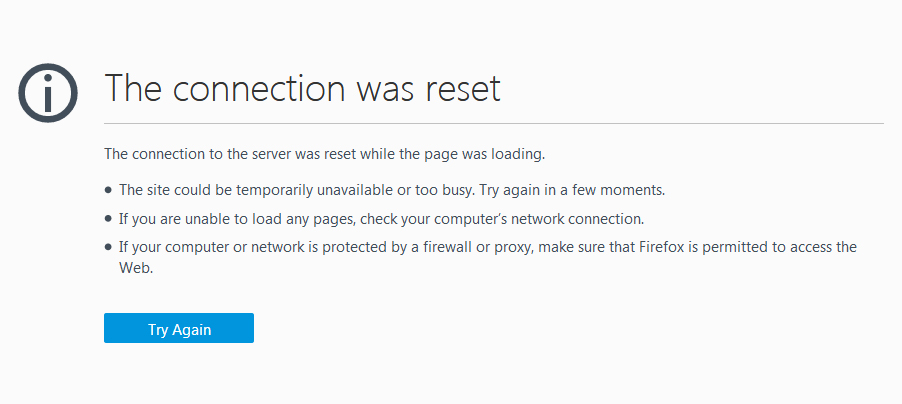
Task: Select the heading "The connection was reset"
Action: 303,88
